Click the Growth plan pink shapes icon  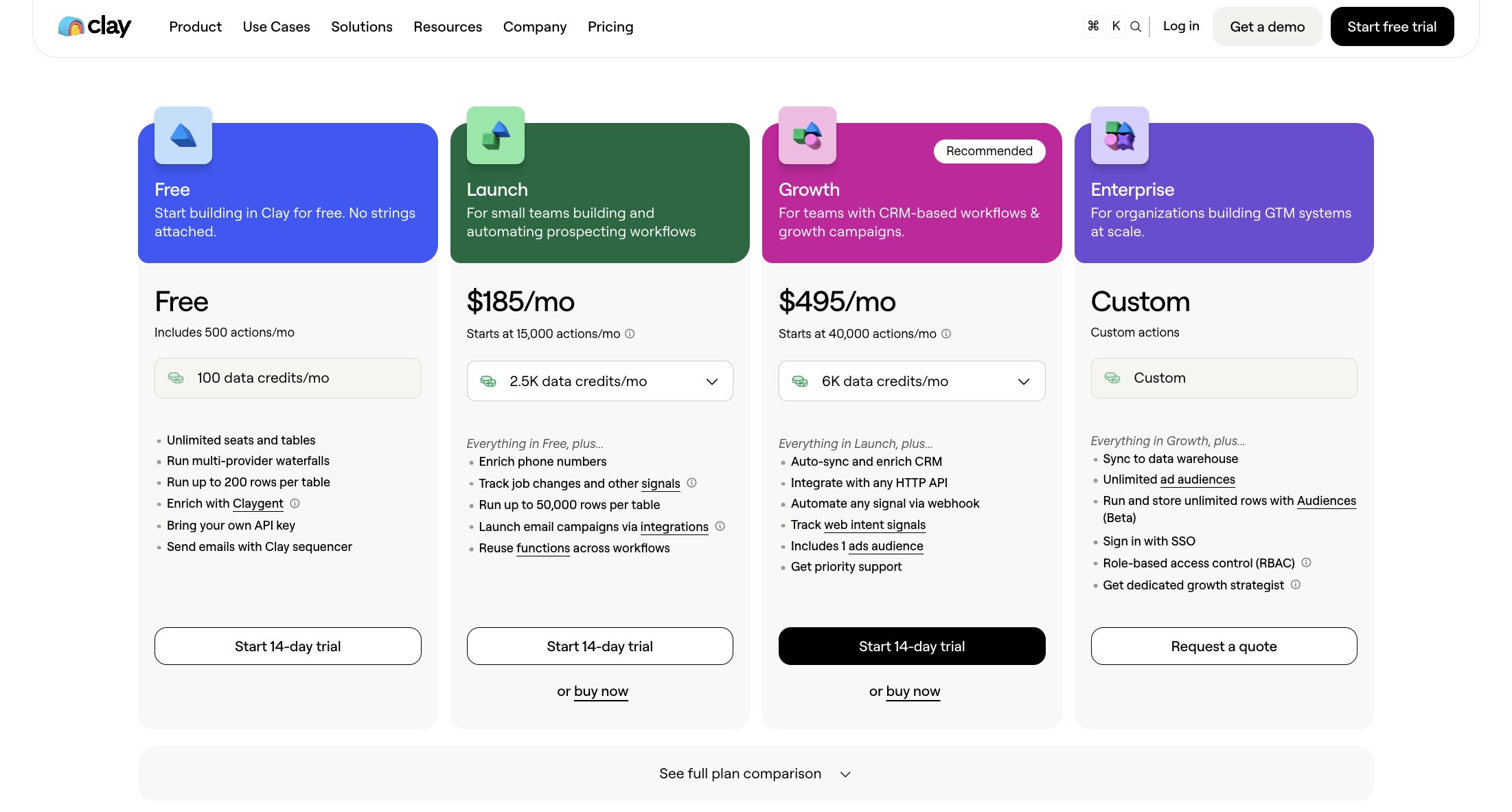807,135
